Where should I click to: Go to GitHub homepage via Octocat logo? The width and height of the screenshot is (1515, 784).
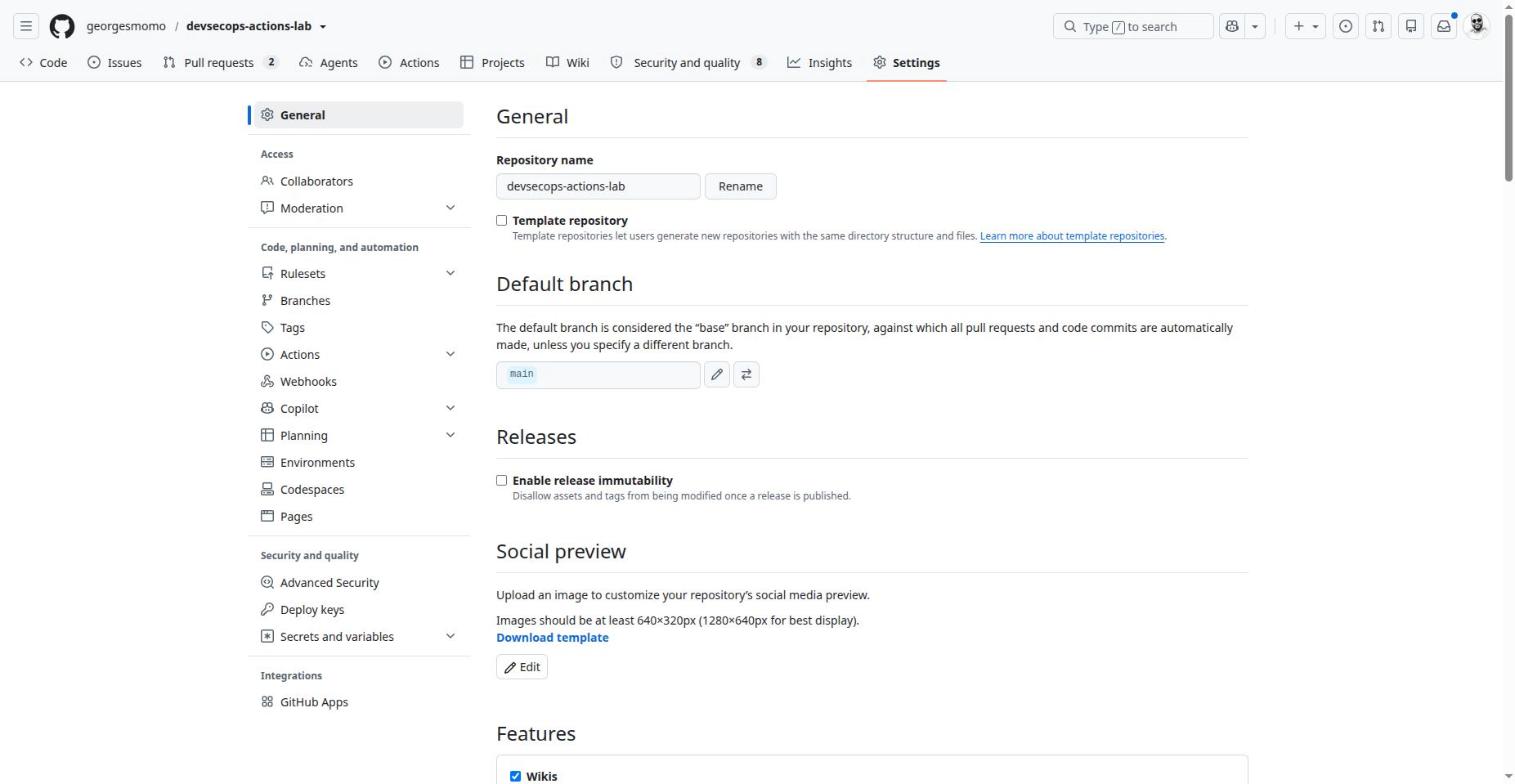tap(62, 26)
